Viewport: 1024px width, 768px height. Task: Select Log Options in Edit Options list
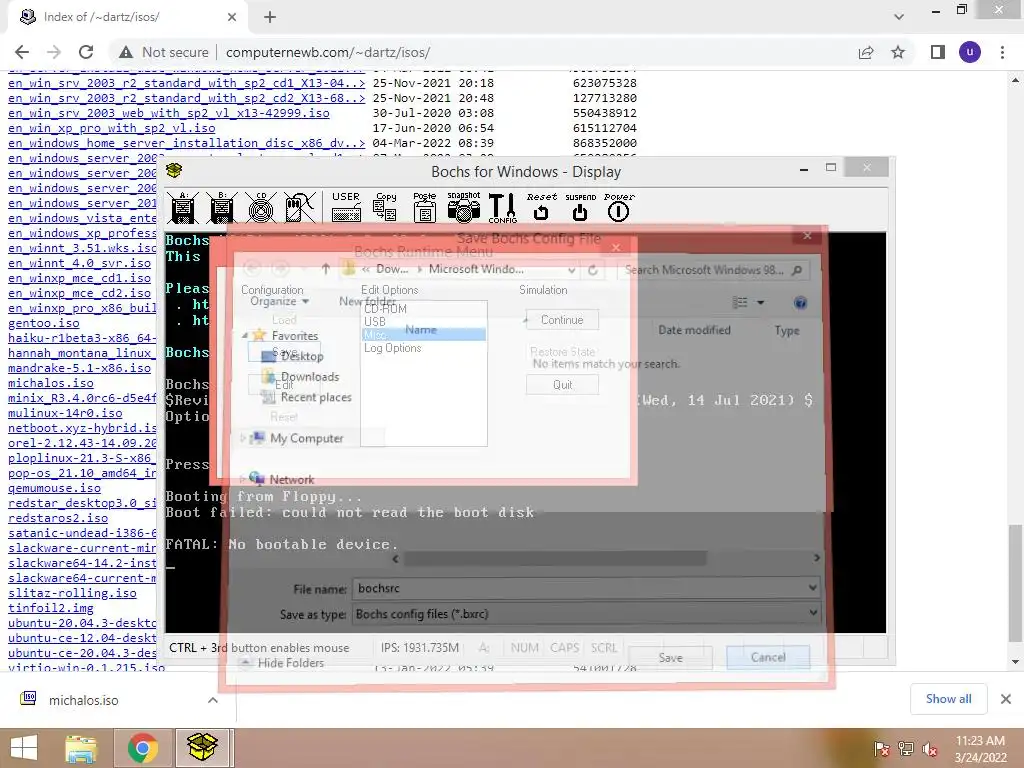pyautogui.click(x=392, y=348)
